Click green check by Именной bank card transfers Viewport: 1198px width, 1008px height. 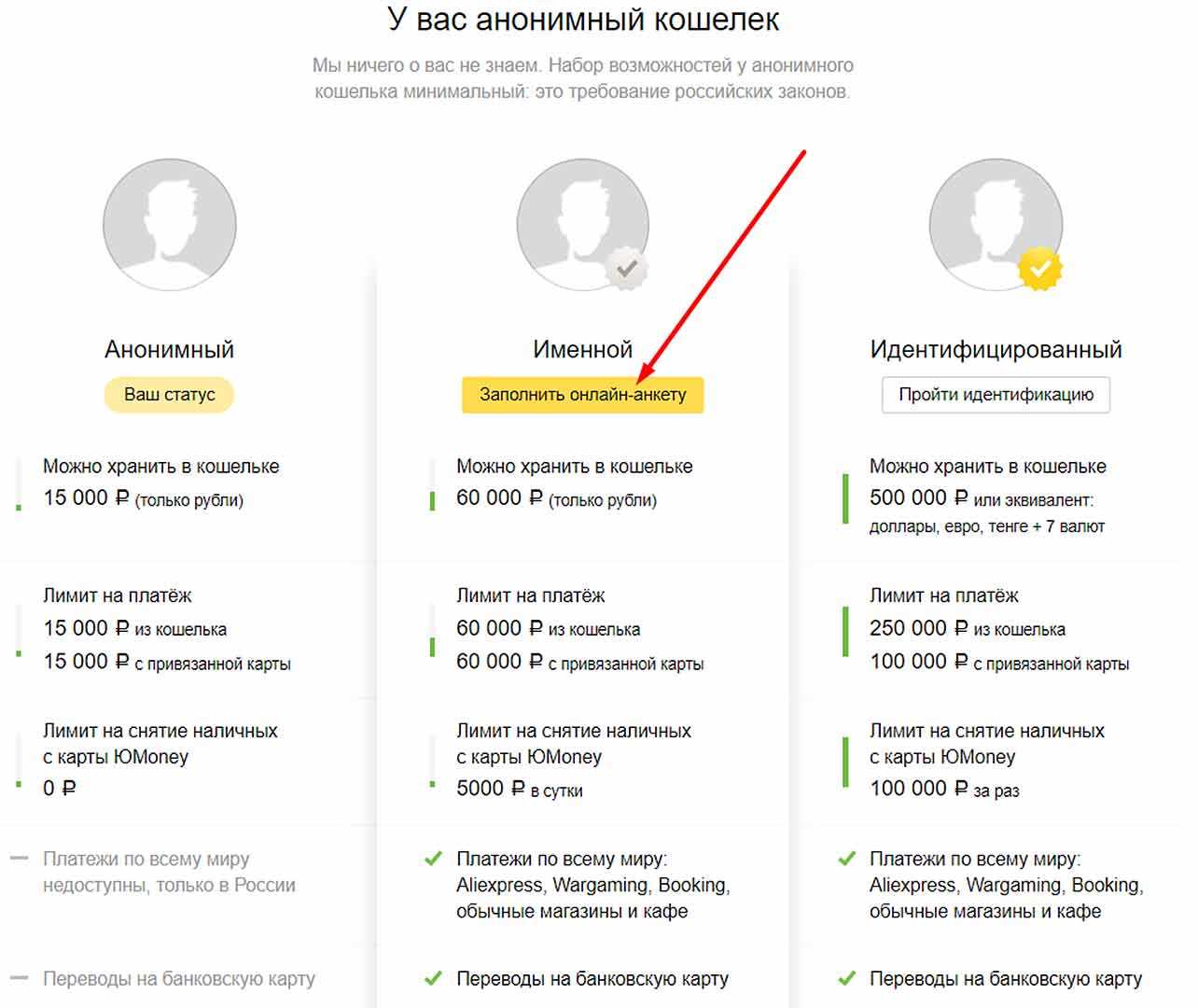point(433,979)
